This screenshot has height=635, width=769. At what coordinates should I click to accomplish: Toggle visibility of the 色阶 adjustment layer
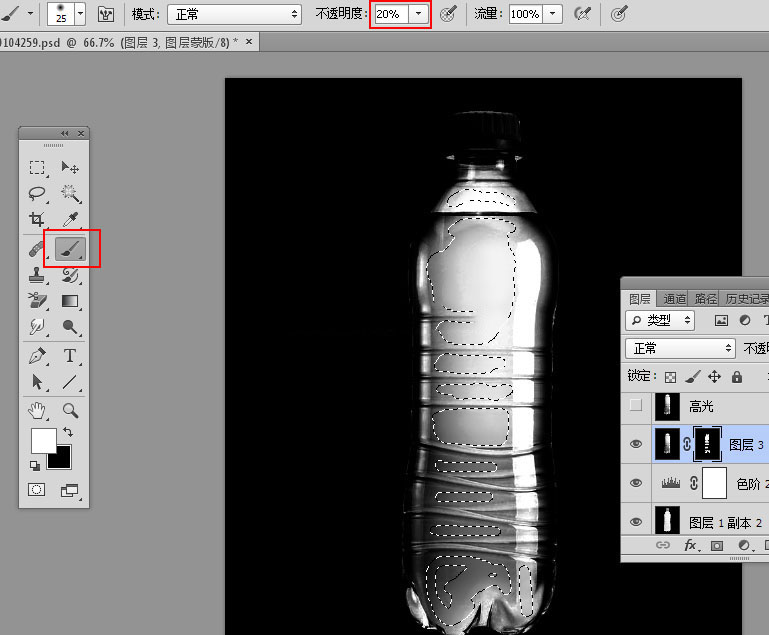pyautogui.click(x=635, y=483)
